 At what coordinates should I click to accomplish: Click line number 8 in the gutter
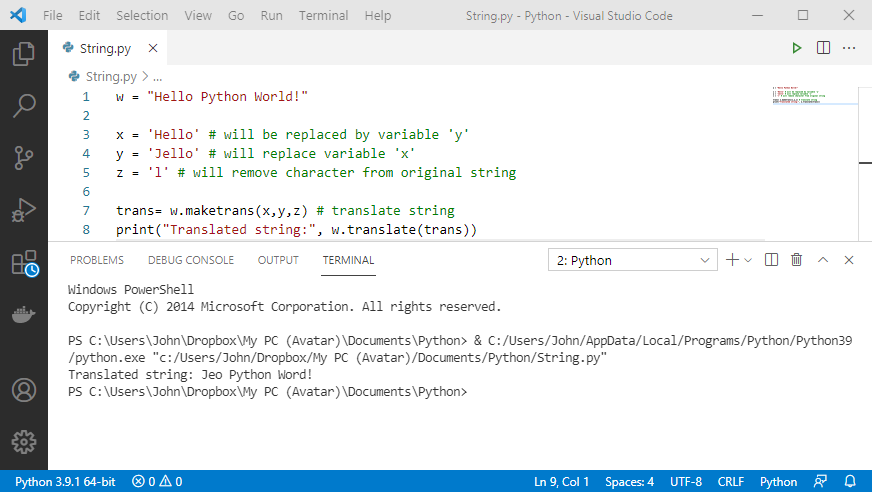click(x=86, y=230)
